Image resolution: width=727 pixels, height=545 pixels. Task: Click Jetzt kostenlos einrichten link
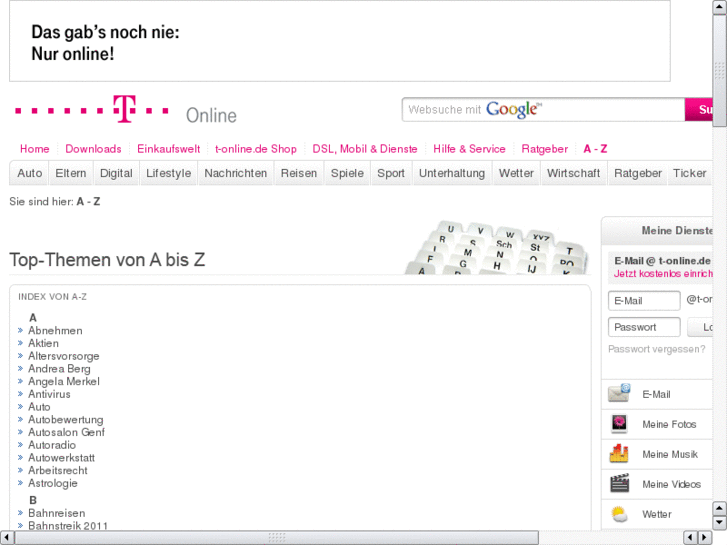pos(663,274)
